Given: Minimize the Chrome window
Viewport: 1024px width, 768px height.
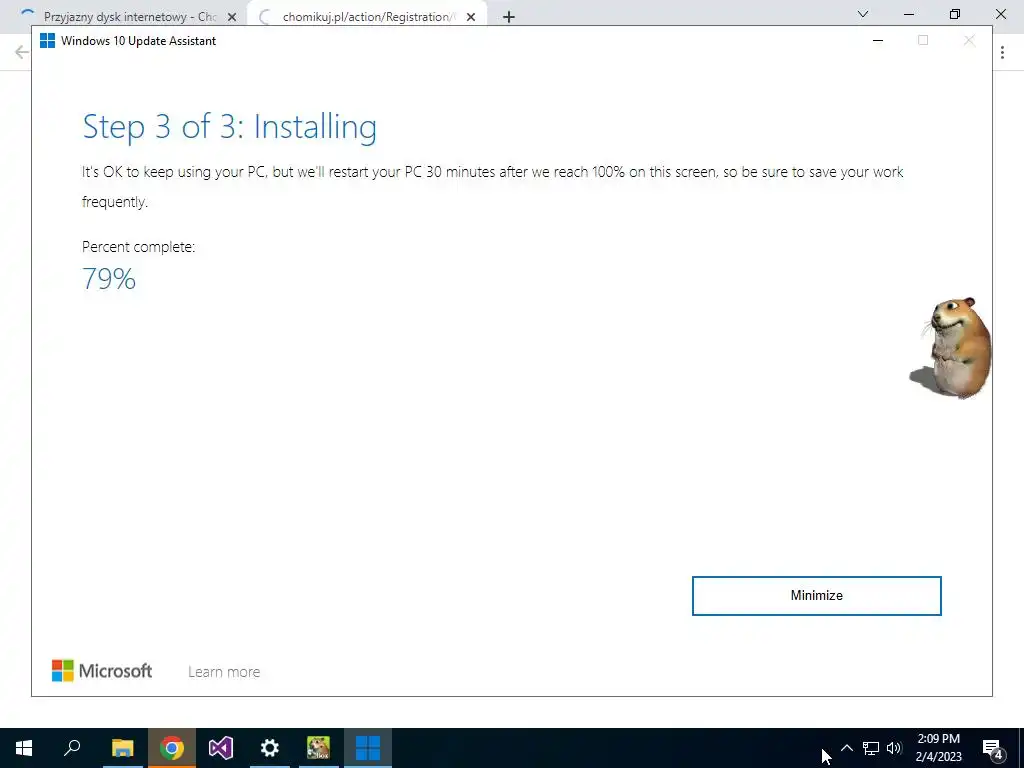Looking at the screenshot, I should (x=909, y=14).
